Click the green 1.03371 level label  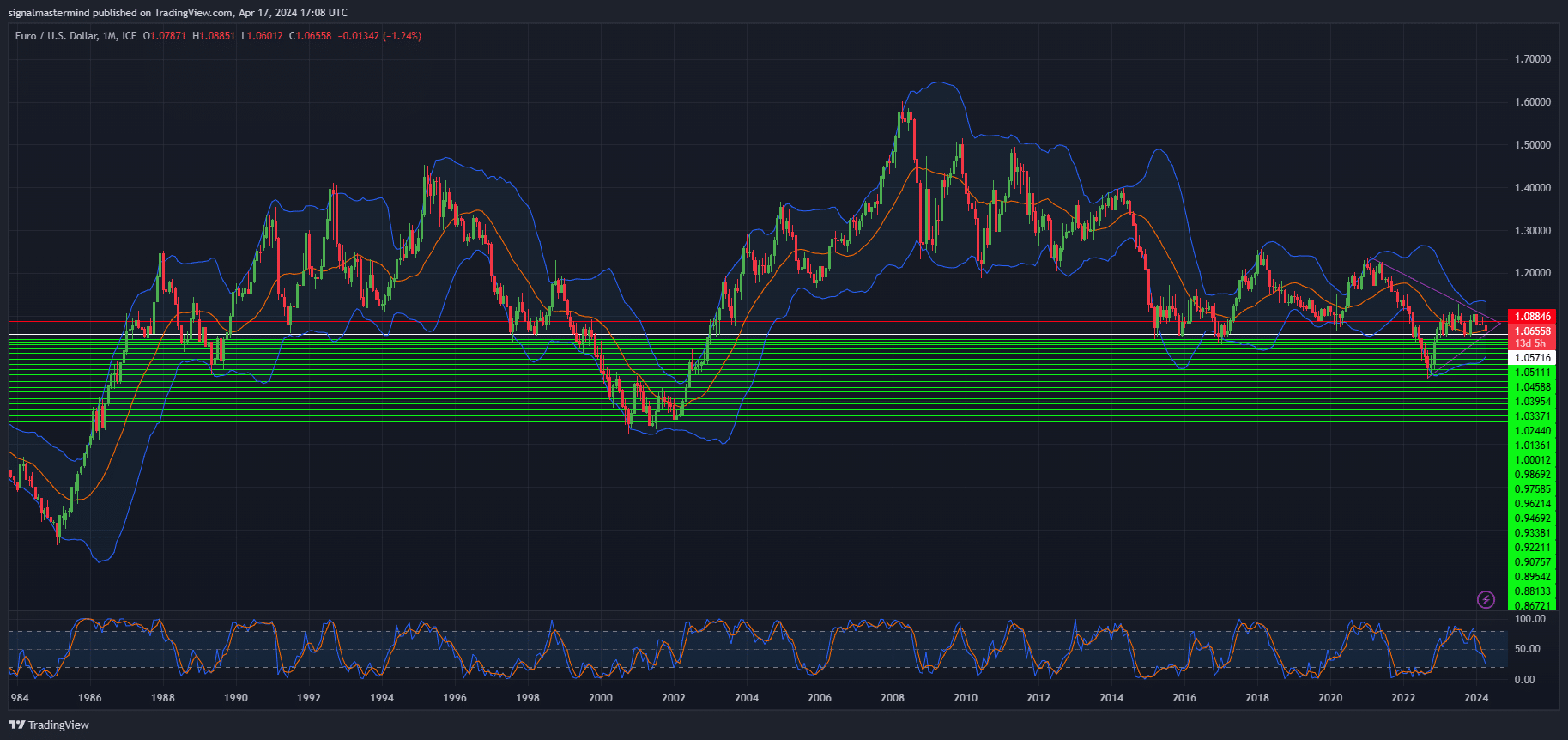(1533, 416)
